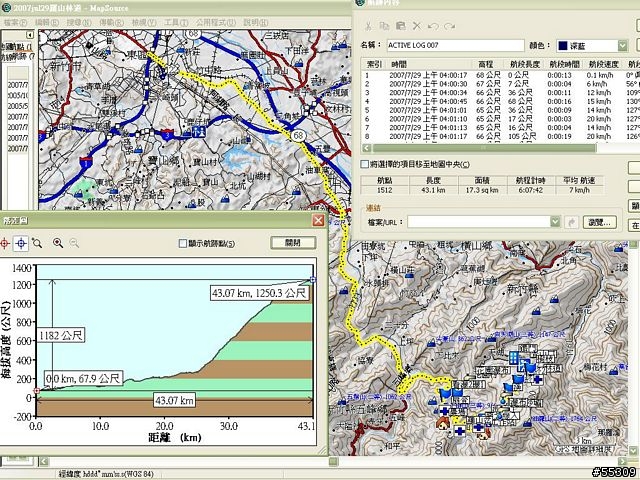Click the dark blue color swatch
This screenshot has width=640, height=480.
point(562,46)
